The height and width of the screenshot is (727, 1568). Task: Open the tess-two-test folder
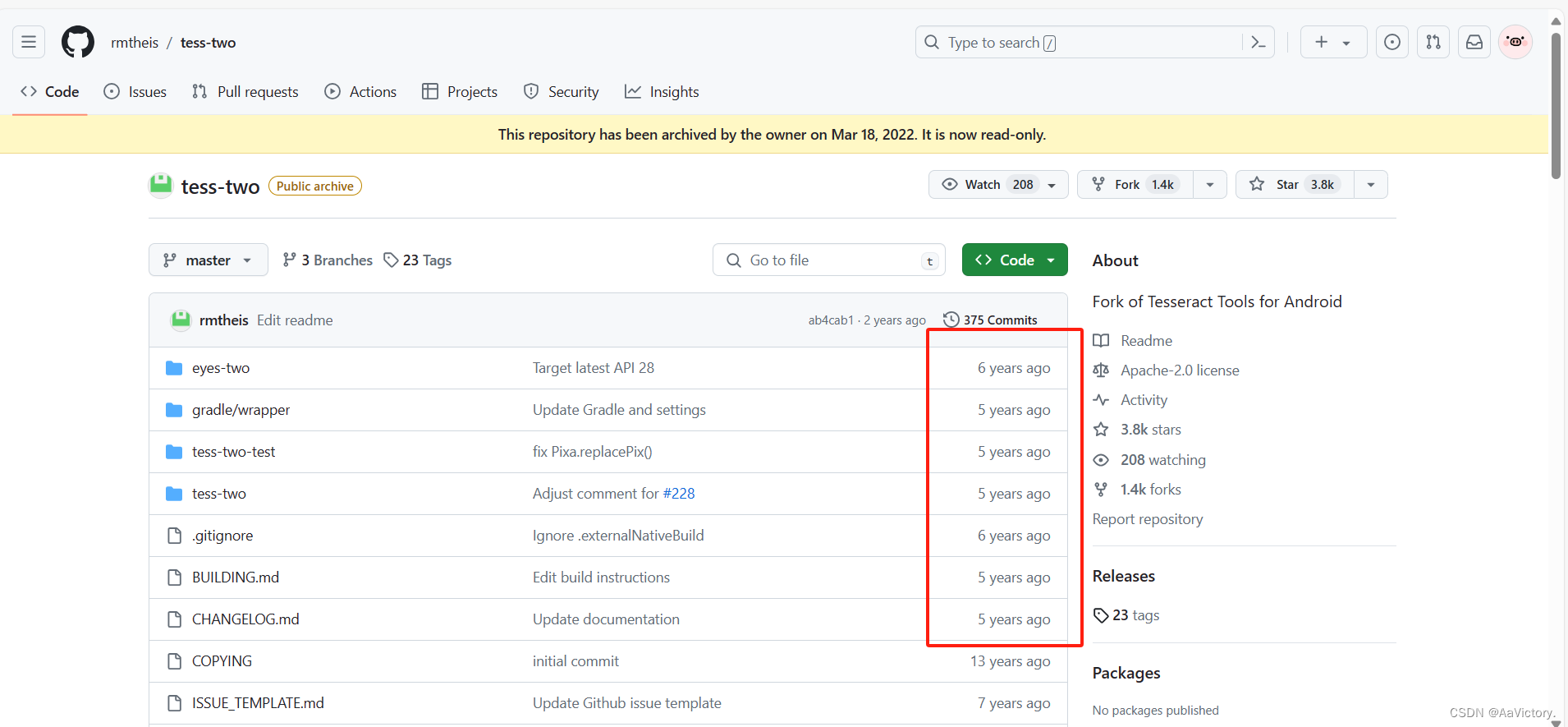coord(233,452)
